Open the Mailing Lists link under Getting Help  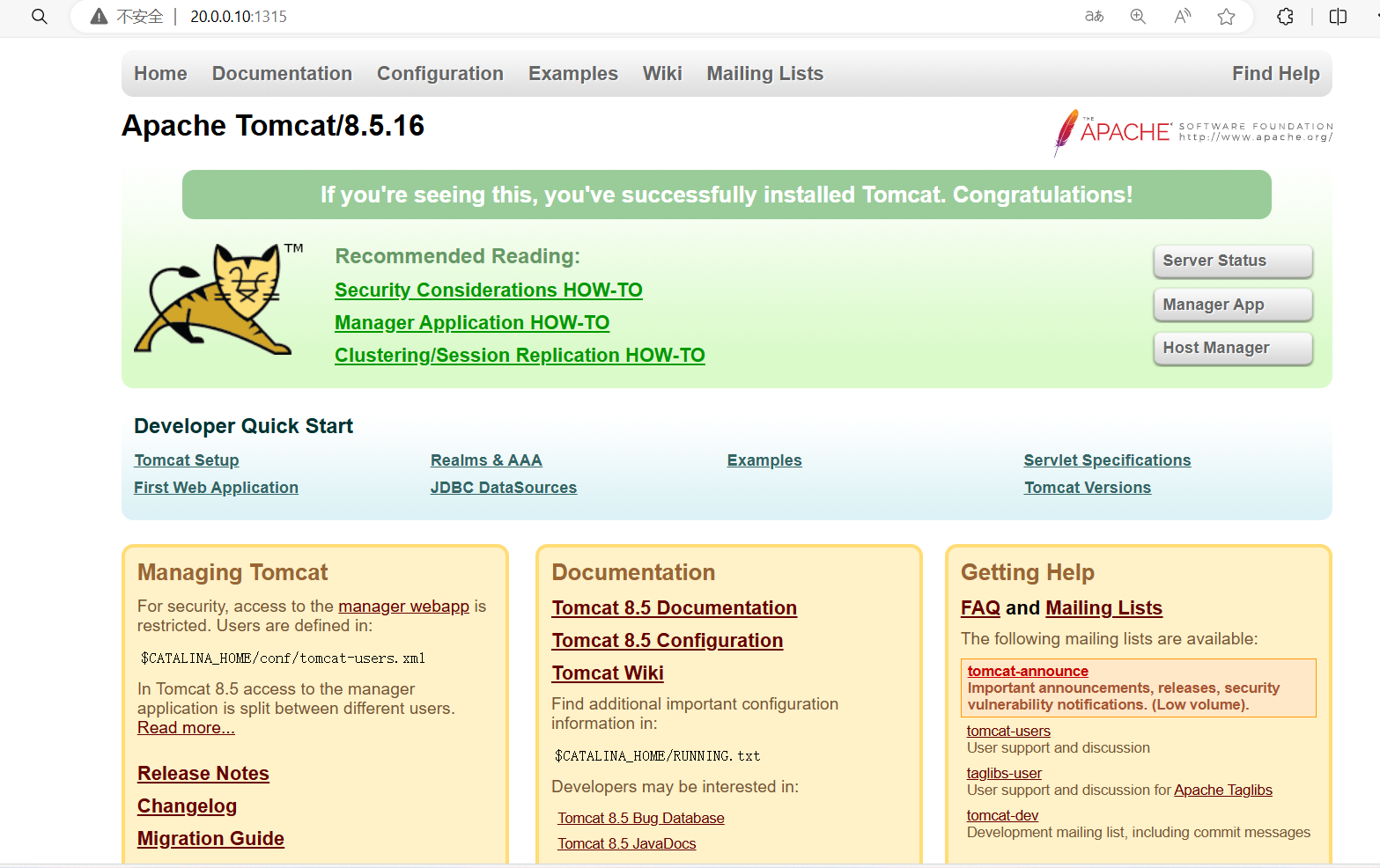point(1104,608)
